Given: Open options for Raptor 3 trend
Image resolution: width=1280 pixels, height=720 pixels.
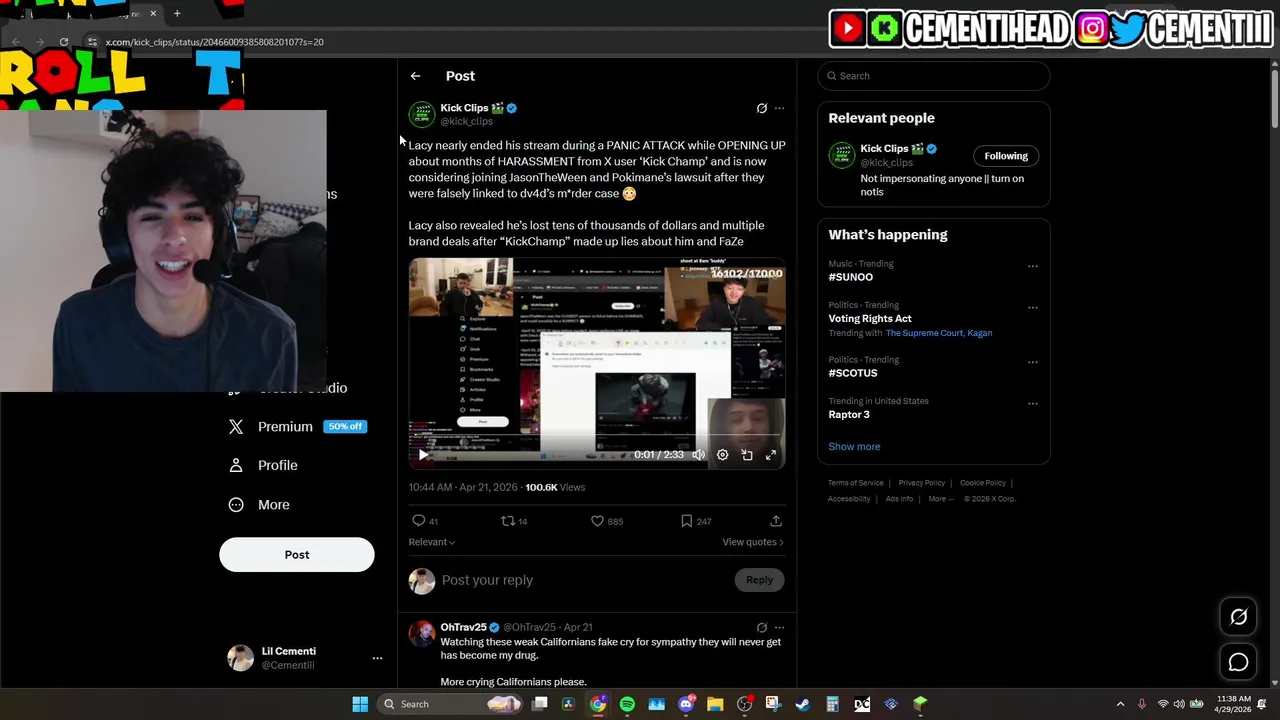Looking at the screenshot, I should coord(1033,403).
